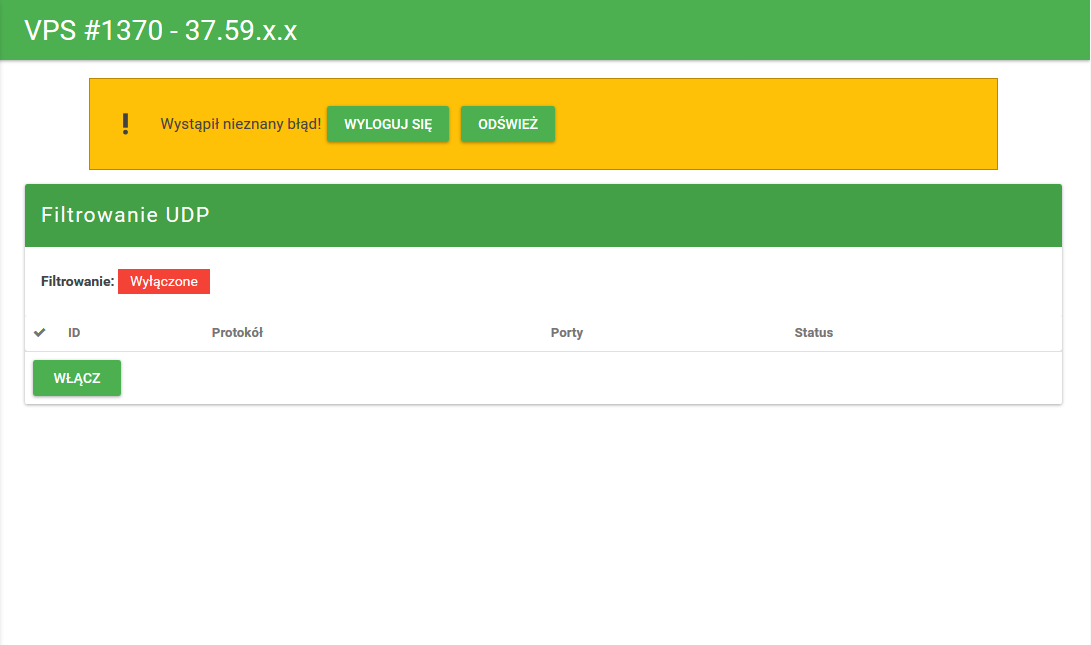The image size is (1091, 645).
Task: Sort by the Protokół column header
Action: 237,332
